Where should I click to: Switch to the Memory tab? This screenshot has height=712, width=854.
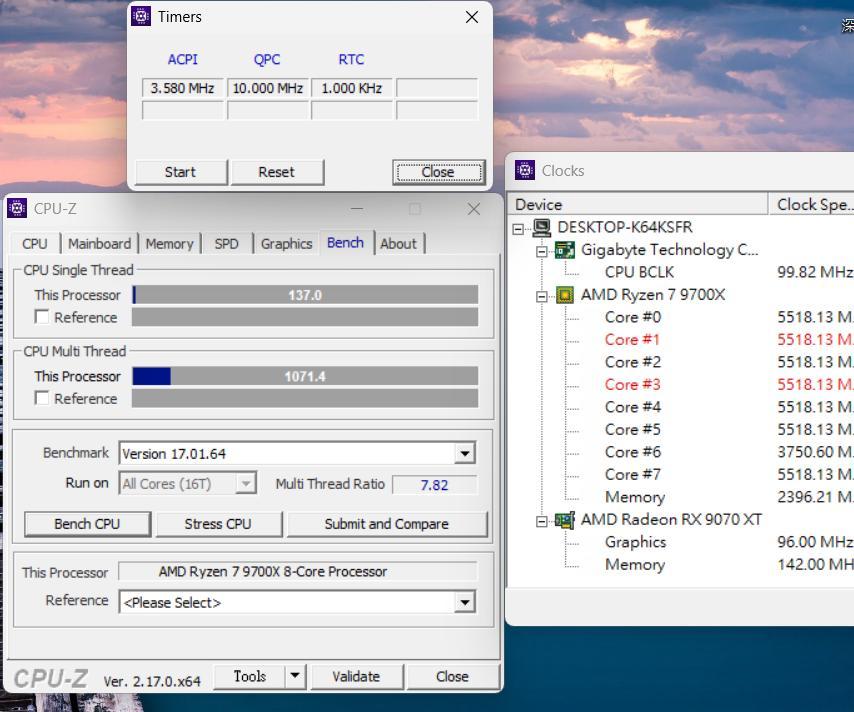[169, 243]
